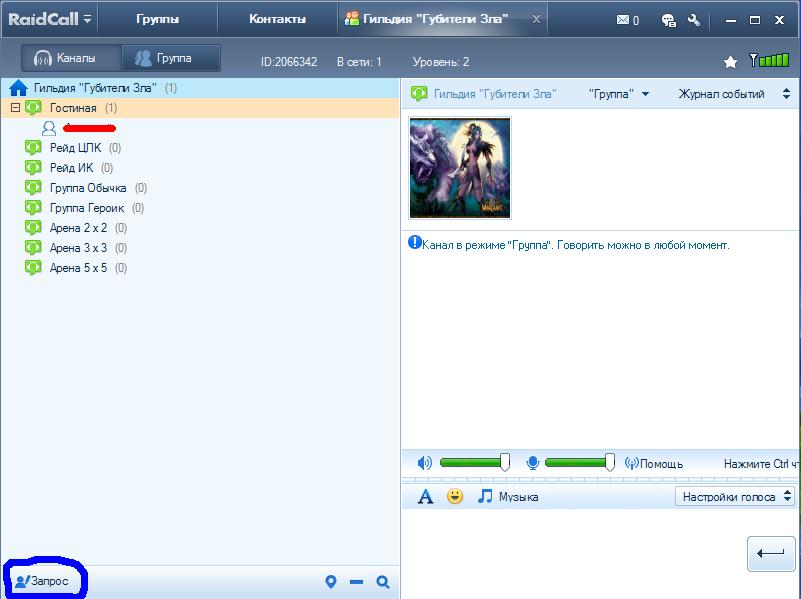Search channels with the magnifier icon
This screenshot has height=599, width=801.
pyautogui.click(x=383, y=582)
